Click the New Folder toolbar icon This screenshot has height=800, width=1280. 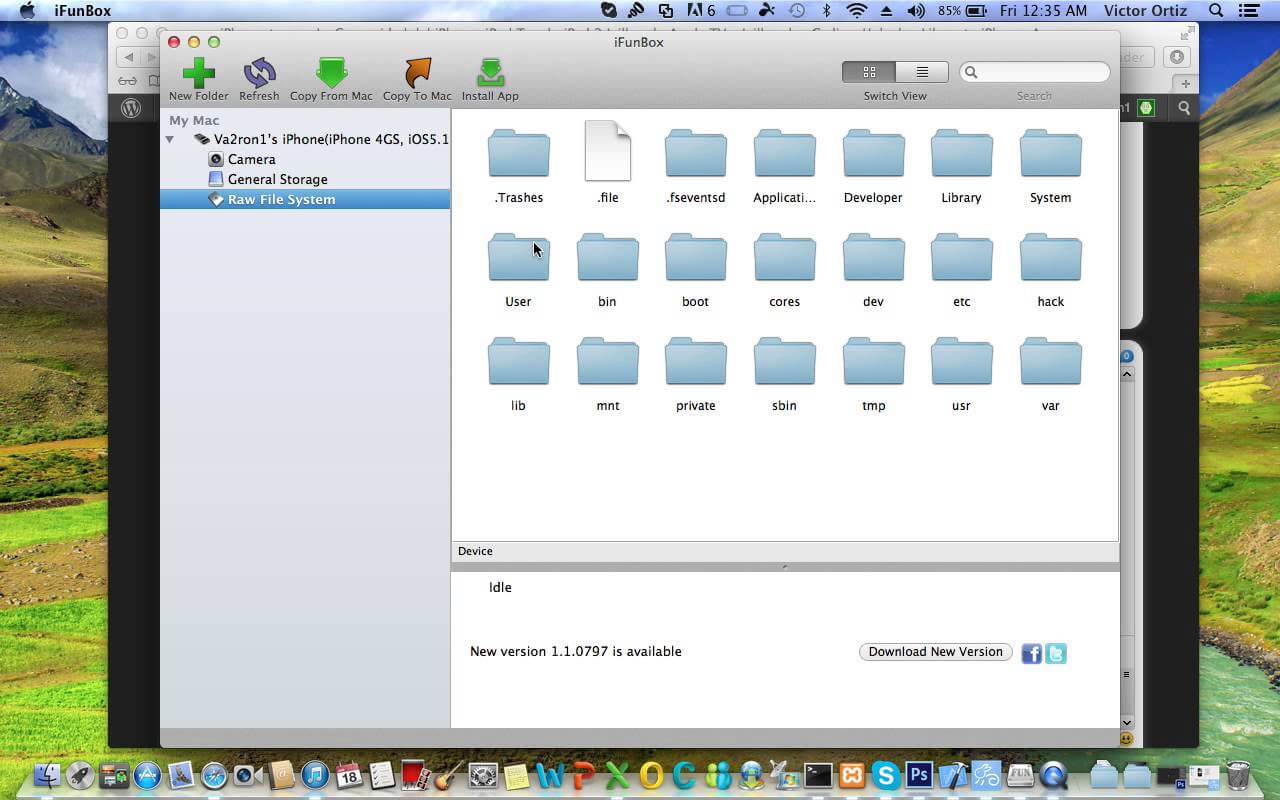point(198,74)
